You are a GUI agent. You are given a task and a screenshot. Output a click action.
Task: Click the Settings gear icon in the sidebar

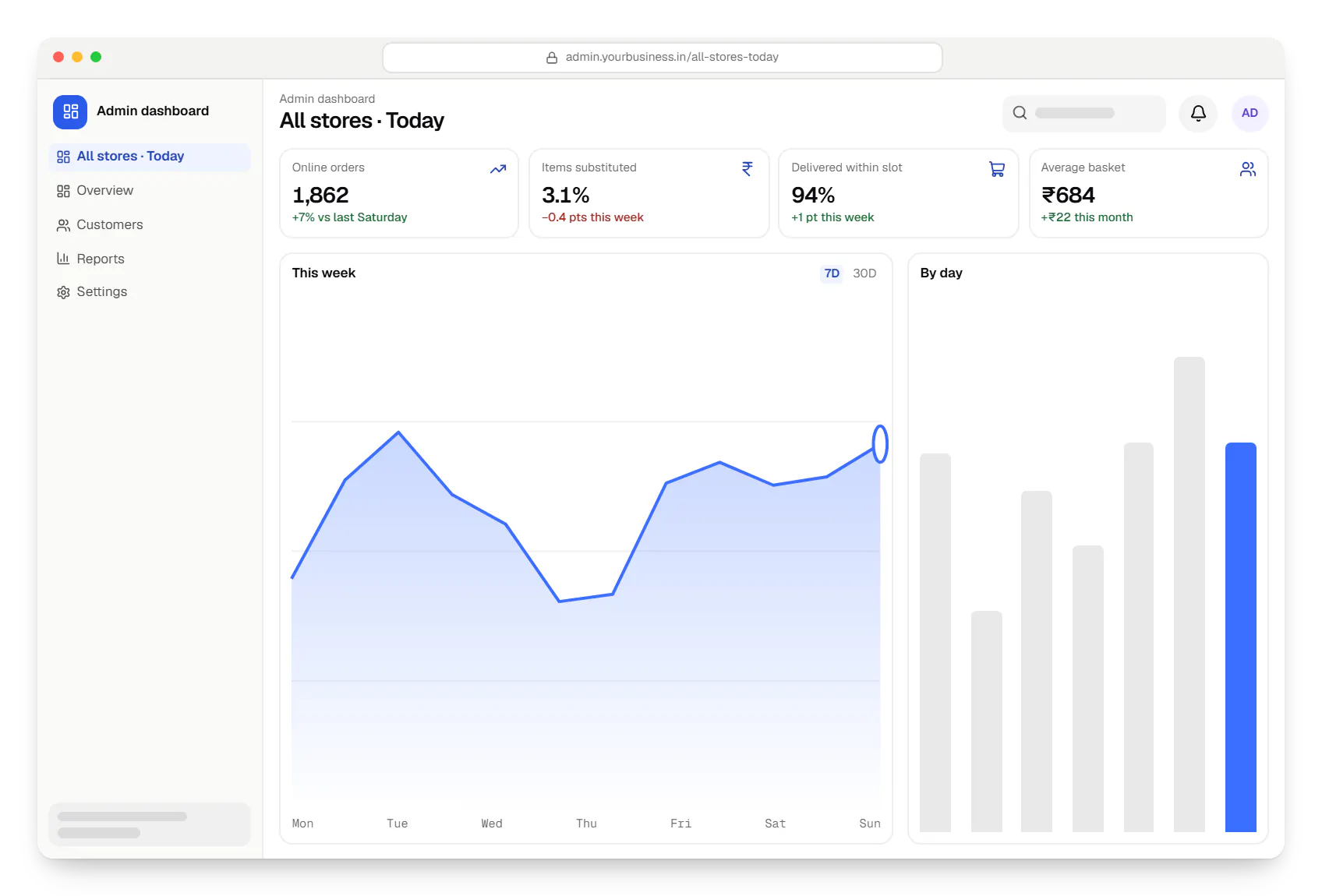pyautogui.click(x=63, y=292)
